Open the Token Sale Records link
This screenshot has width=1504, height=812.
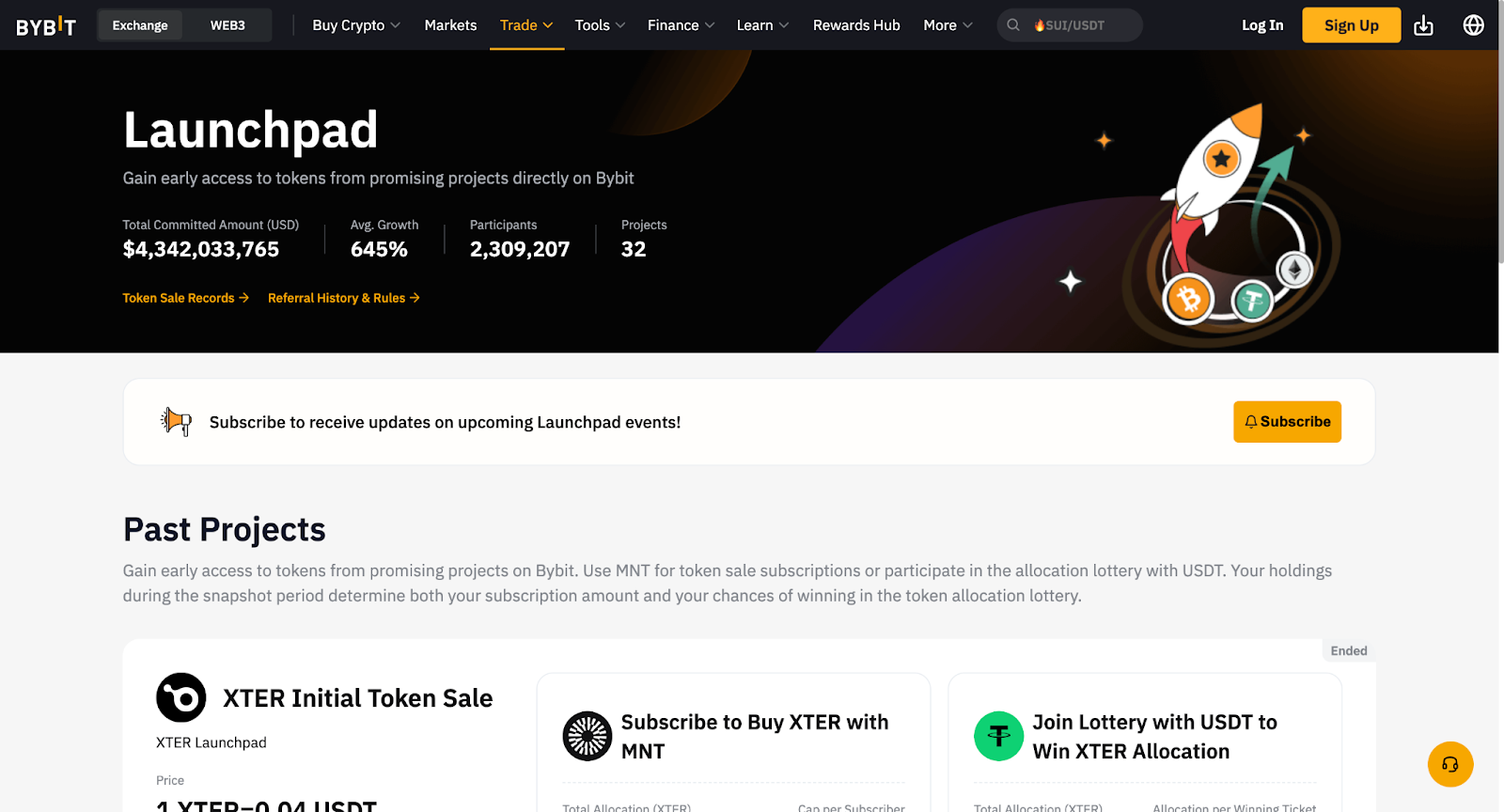(x=185, y=298)
